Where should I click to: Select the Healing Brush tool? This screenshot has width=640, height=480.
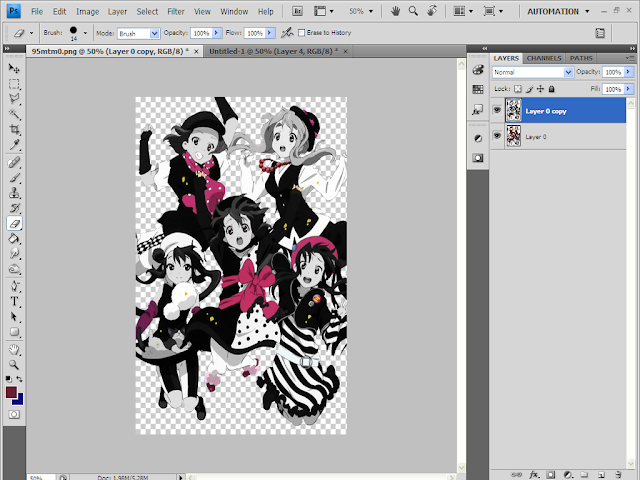pyautogui.click(x=14, y=162)
